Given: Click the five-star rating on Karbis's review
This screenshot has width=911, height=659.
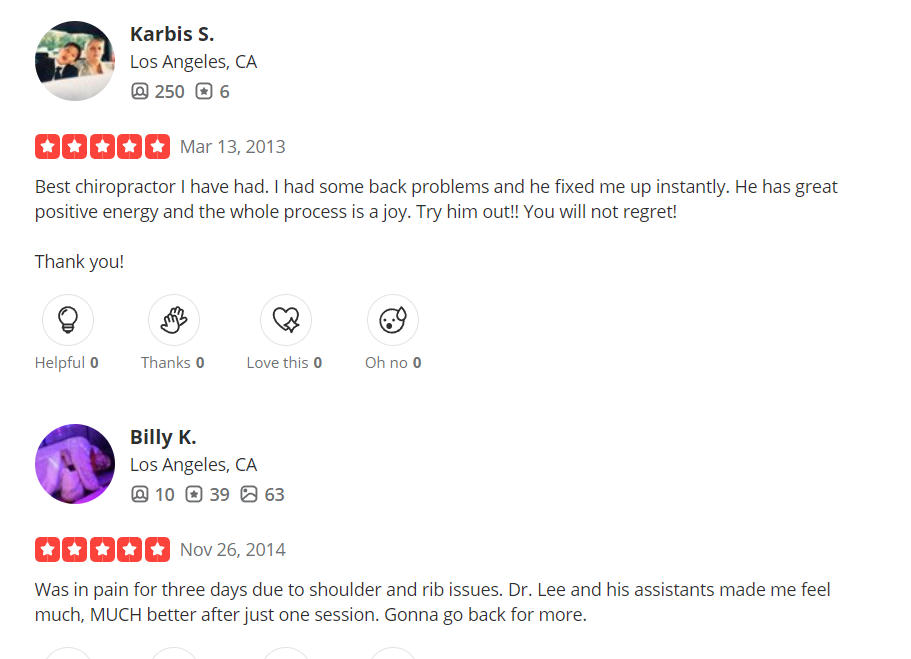Looking at the screenshot, I should 102,147.
